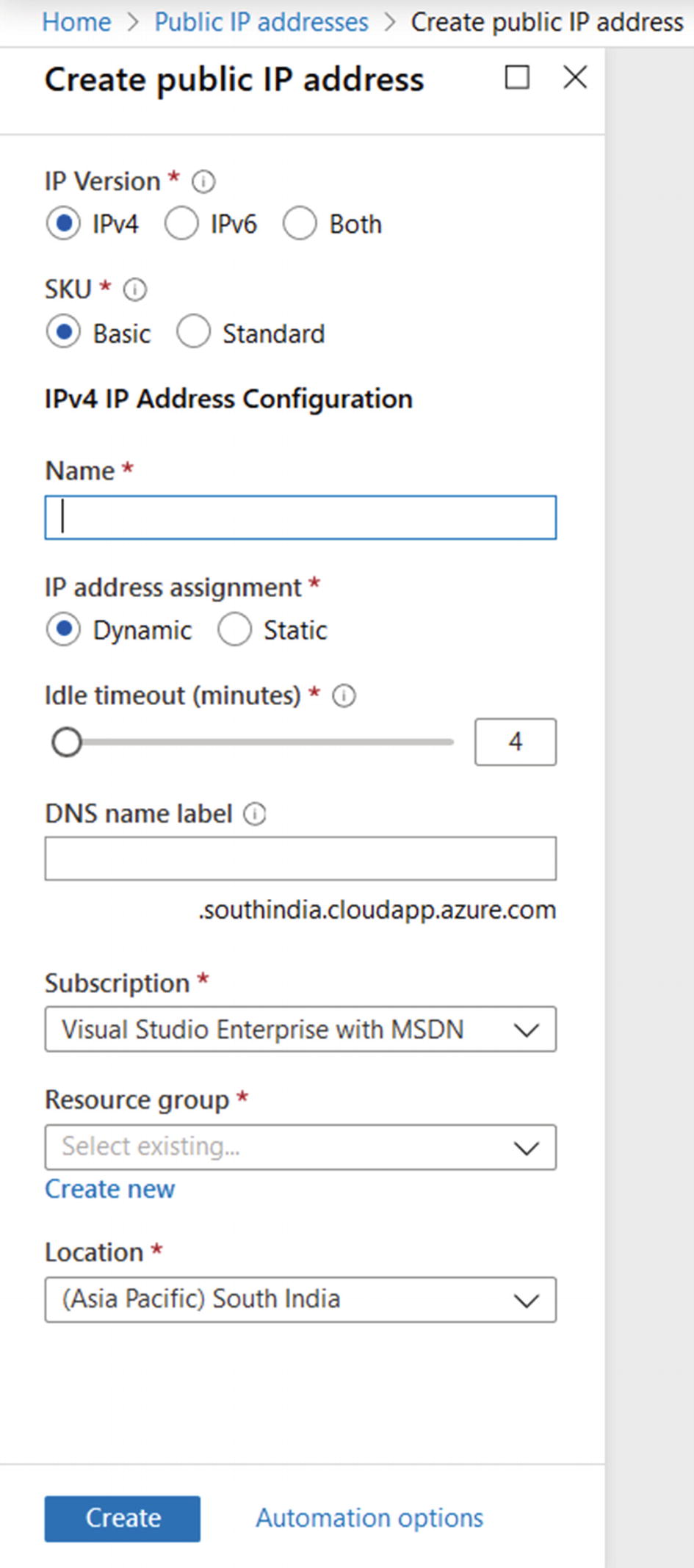The height and width of the screenshot is (1568, 694).
Task: Close the Create public IP address pane
Action: tap(575, 77)
